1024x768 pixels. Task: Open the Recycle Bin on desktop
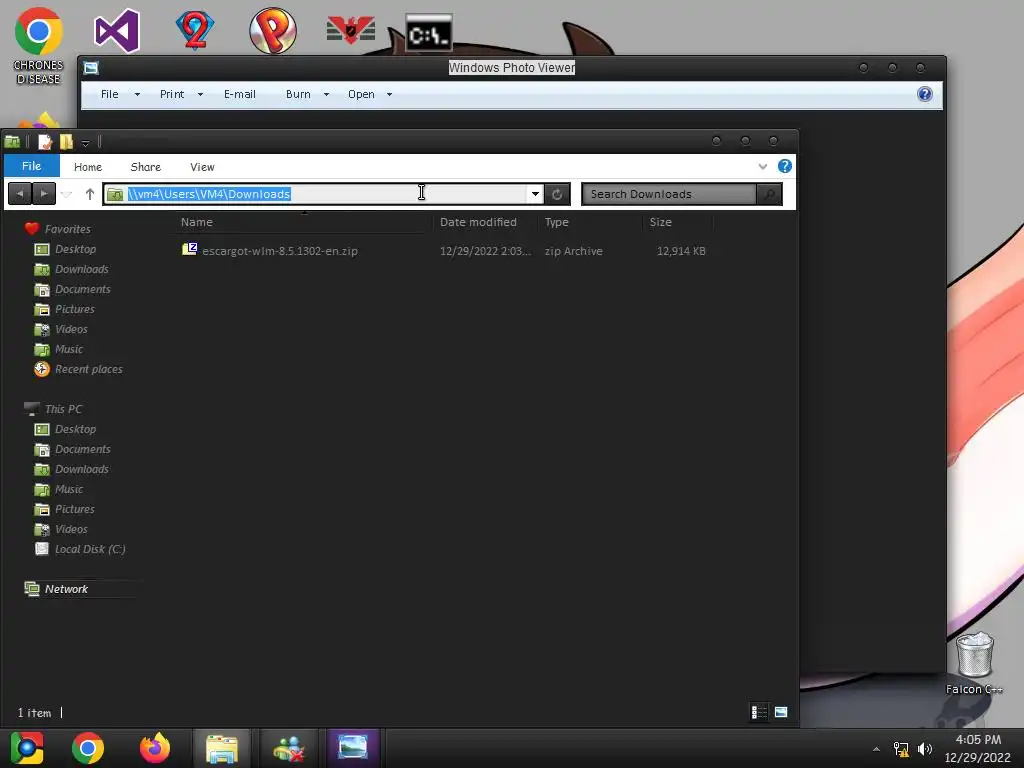click(974, 664)
